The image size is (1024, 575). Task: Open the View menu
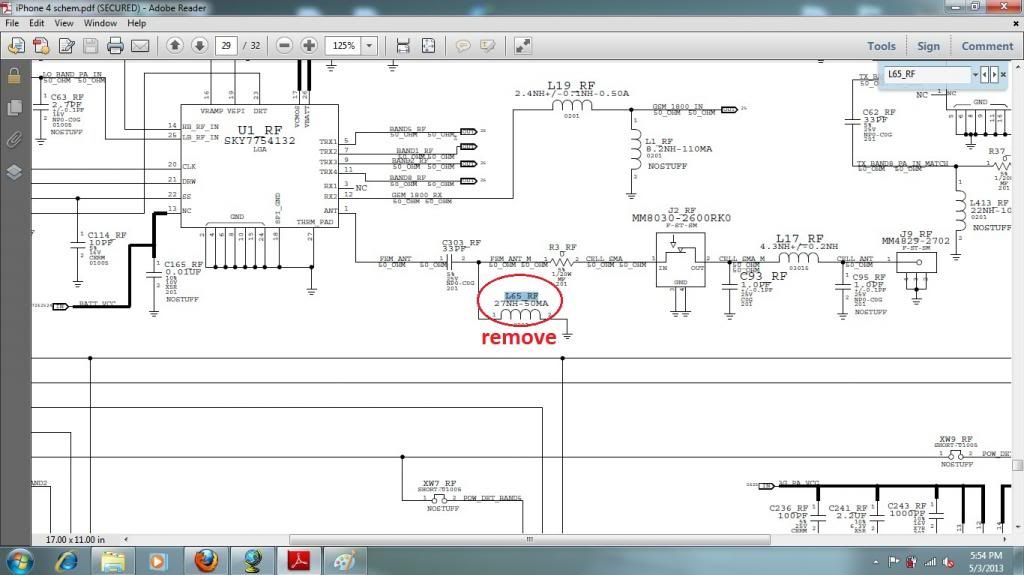[64, 22]
